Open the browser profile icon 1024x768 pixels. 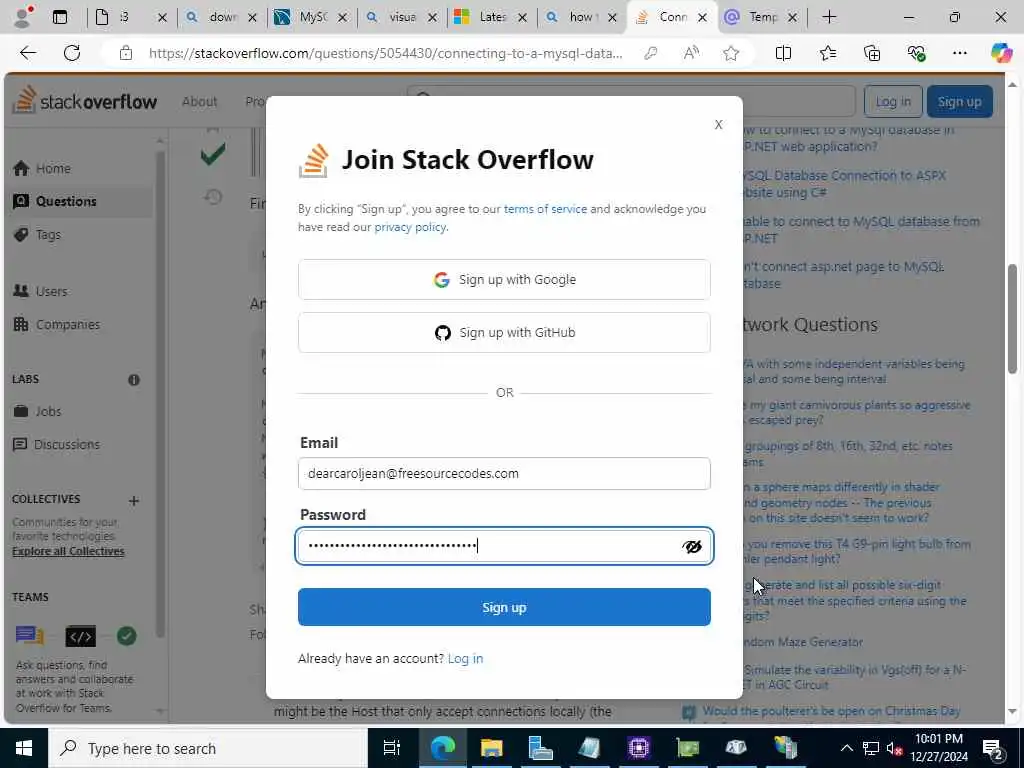(24, 17)
